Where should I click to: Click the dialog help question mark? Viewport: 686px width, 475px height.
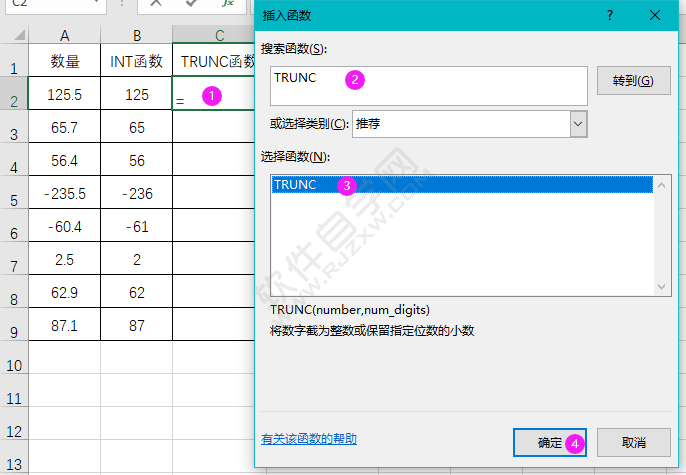click(610, 15)
